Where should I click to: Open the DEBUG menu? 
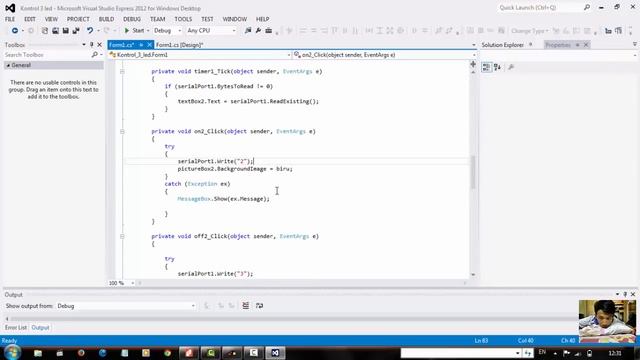point(132,19)
